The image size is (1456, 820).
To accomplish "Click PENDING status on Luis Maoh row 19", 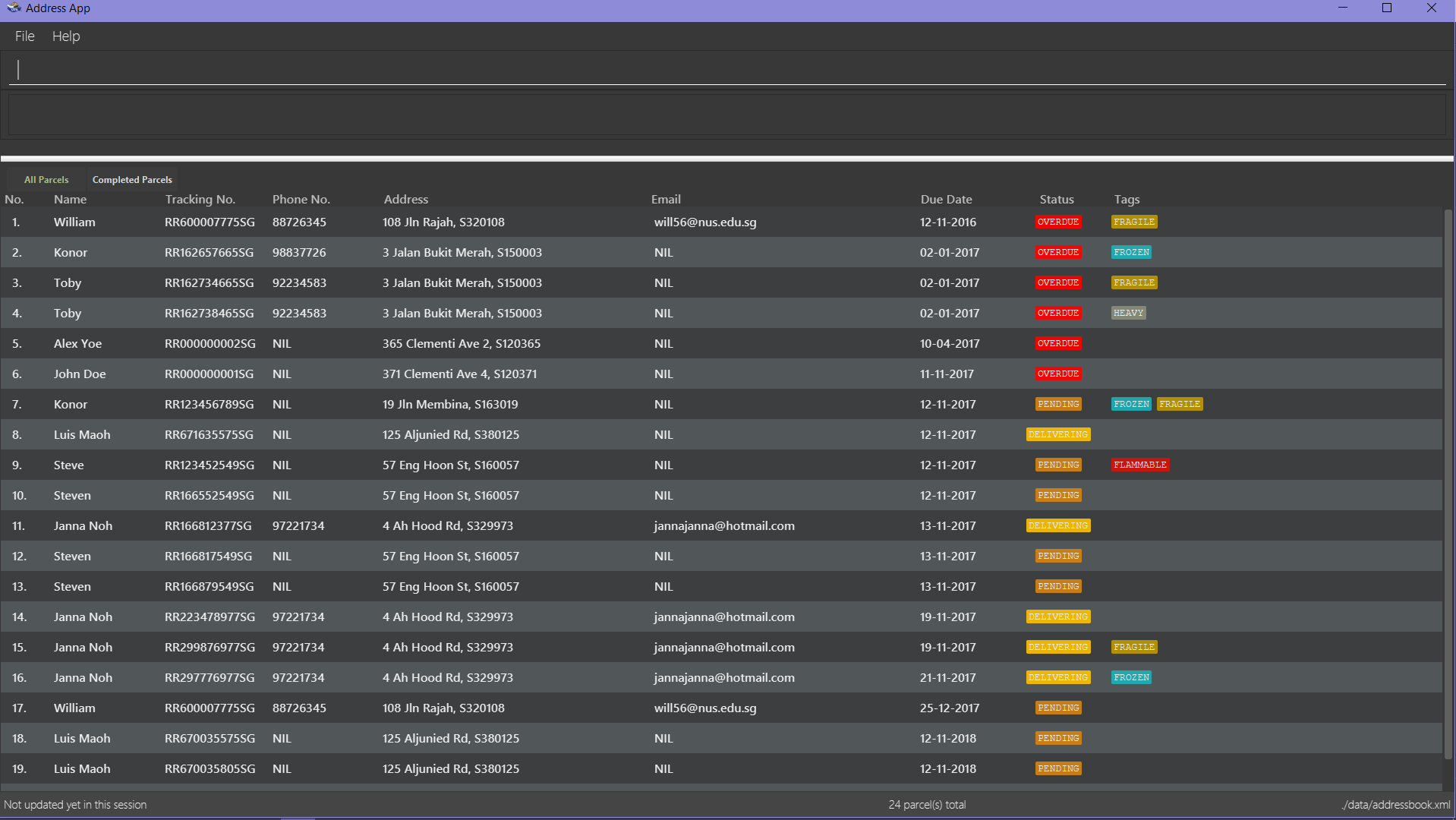I will coord(1059,769).
